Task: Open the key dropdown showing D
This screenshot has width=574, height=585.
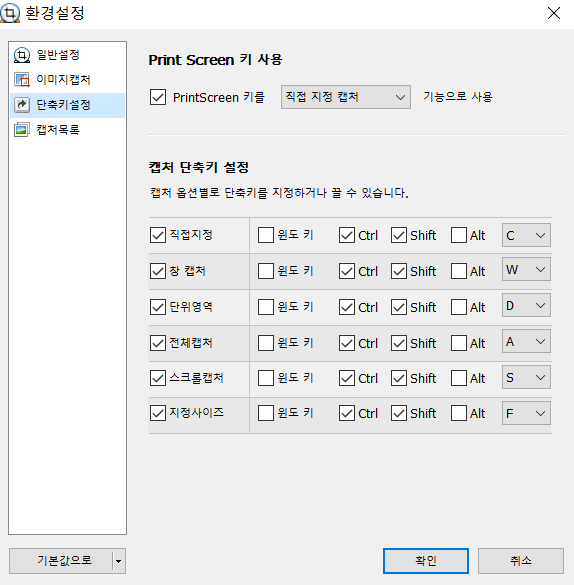Action: pos(526,305)
